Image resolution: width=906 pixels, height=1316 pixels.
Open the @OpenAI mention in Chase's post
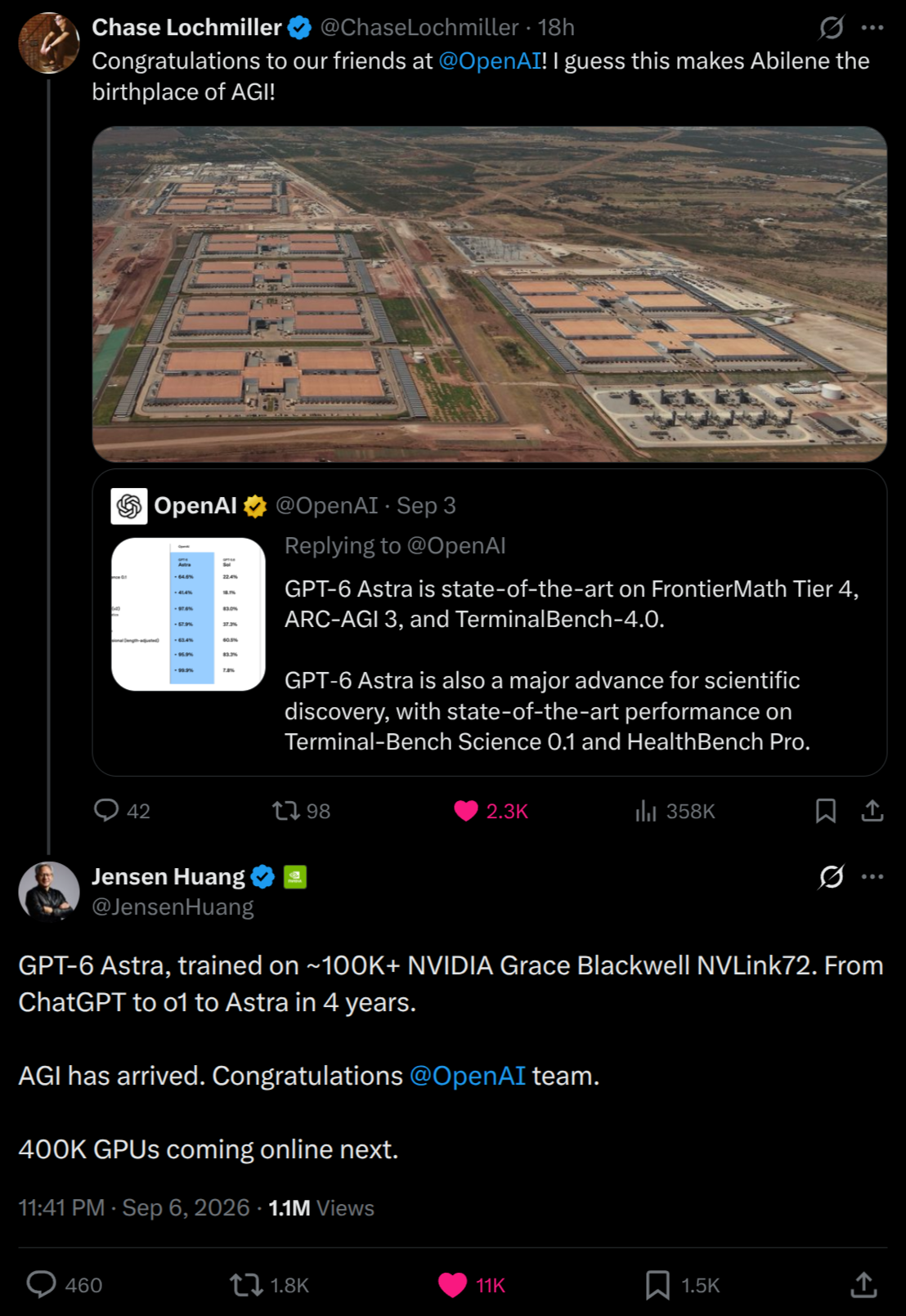coord(490,61)
